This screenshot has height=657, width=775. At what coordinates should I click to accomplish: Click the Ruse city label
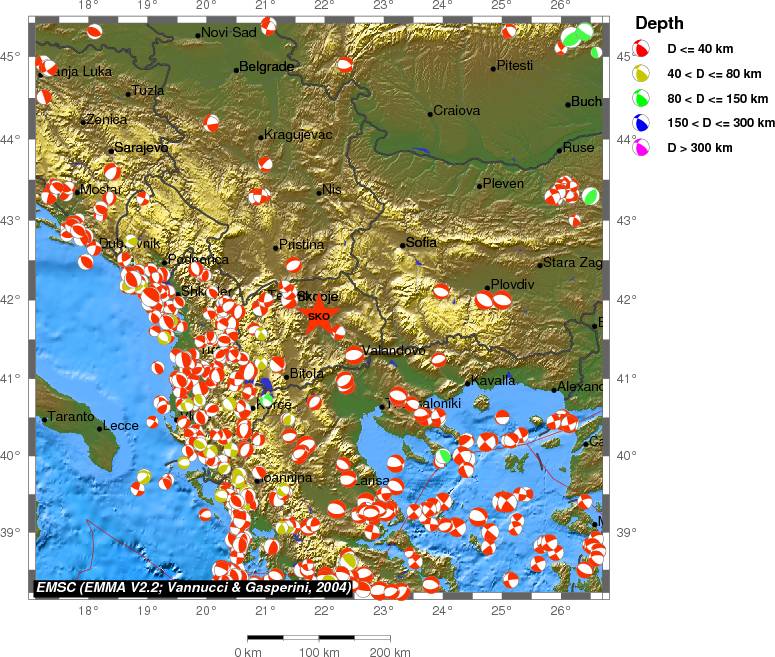pos(578,147)
